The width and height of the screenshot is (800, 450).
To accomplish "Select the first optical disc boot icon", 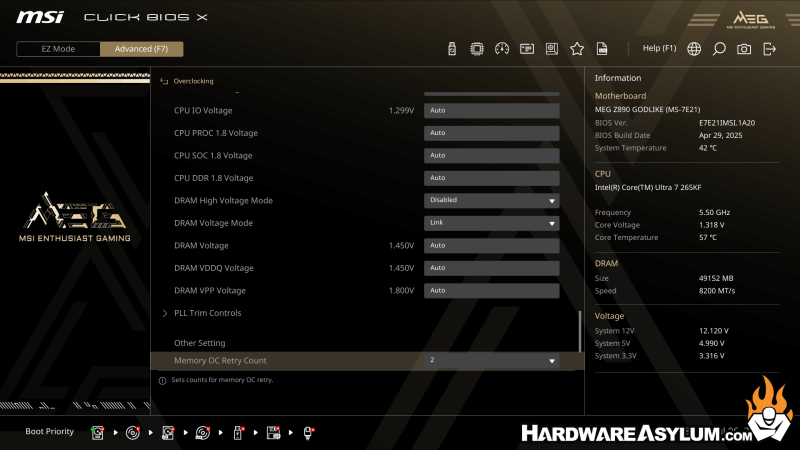I will tap(133, 433).
